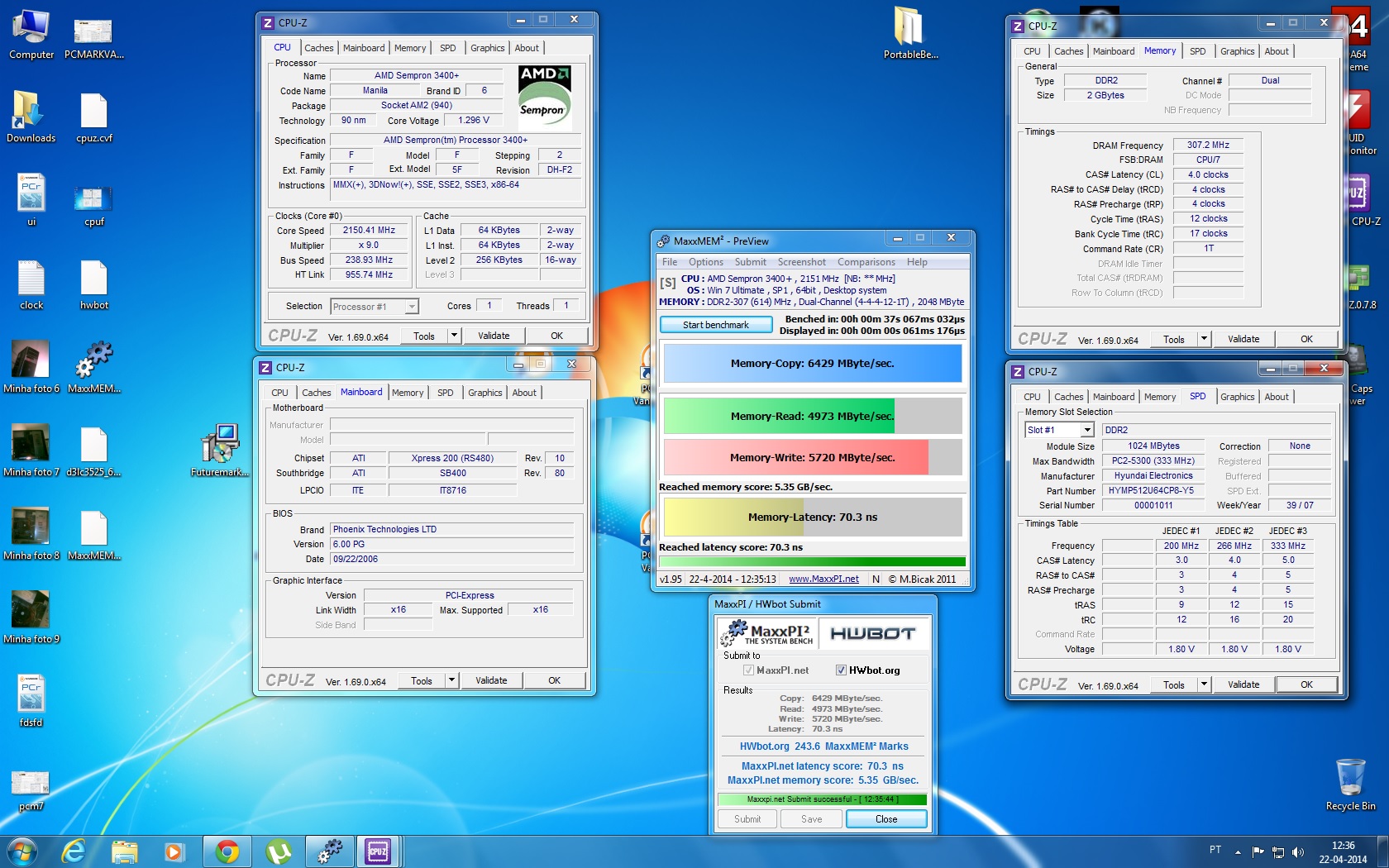Open the ui desktop shortcut icon
Screen dimensions: 1389x868
click(x=31, y=201)
